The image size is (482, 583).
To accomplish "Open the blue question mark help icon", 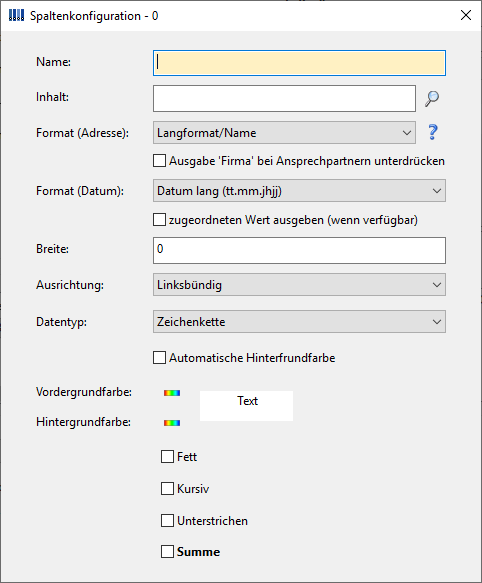I will (x=433, y=132).
